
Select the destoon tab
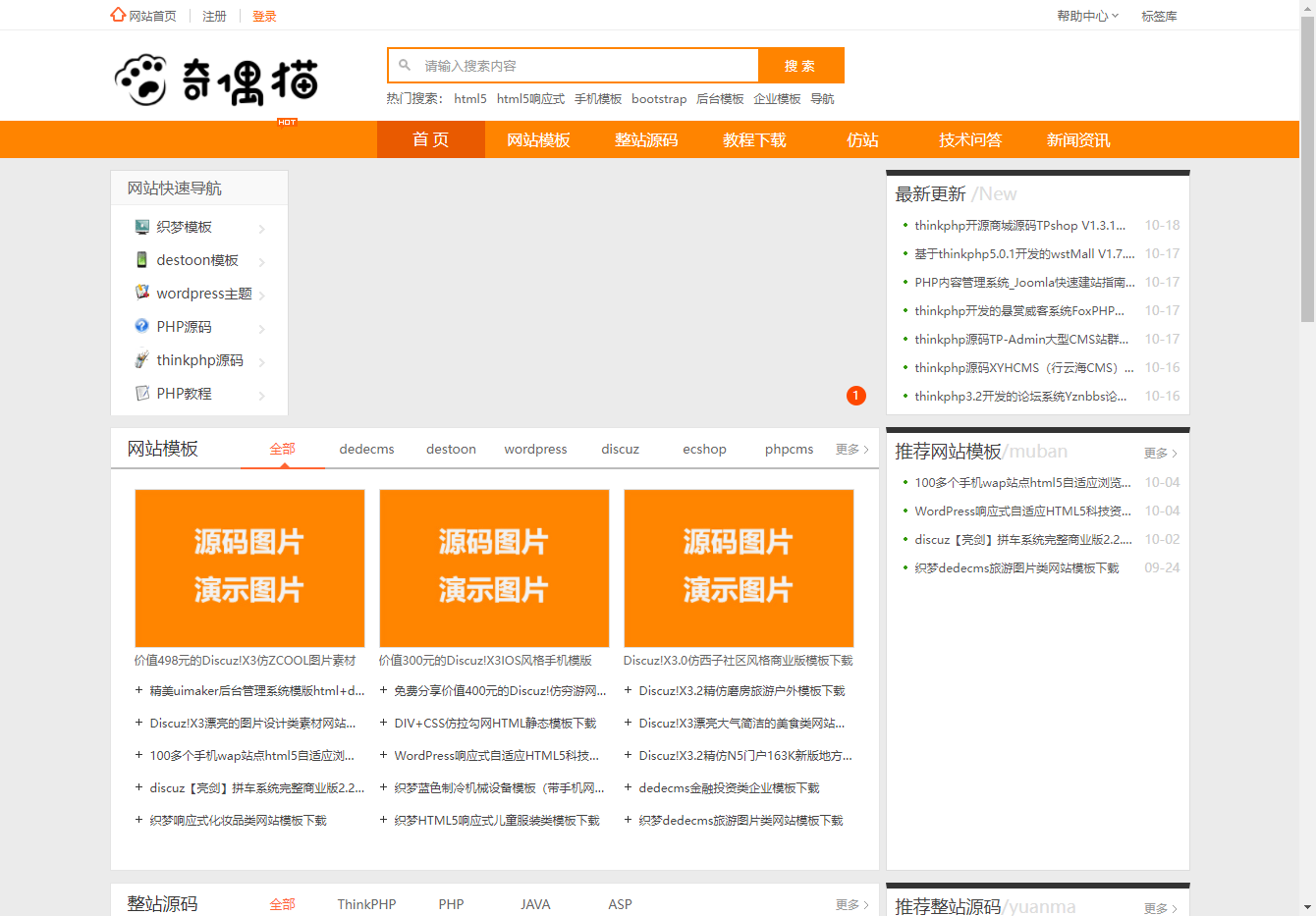point(452,449)
